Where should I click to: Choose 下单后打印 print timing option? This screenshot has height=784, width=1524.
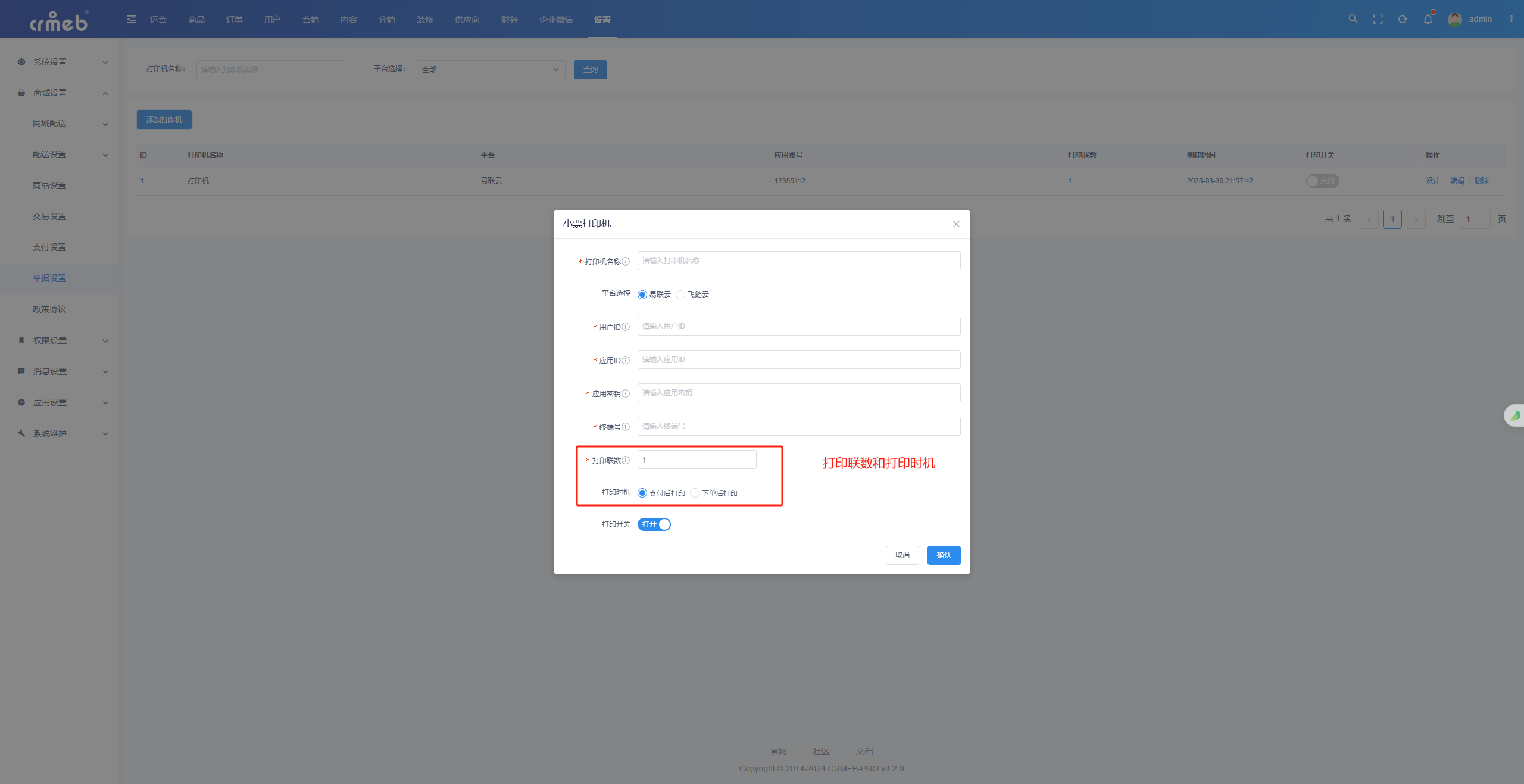[695, 493]
